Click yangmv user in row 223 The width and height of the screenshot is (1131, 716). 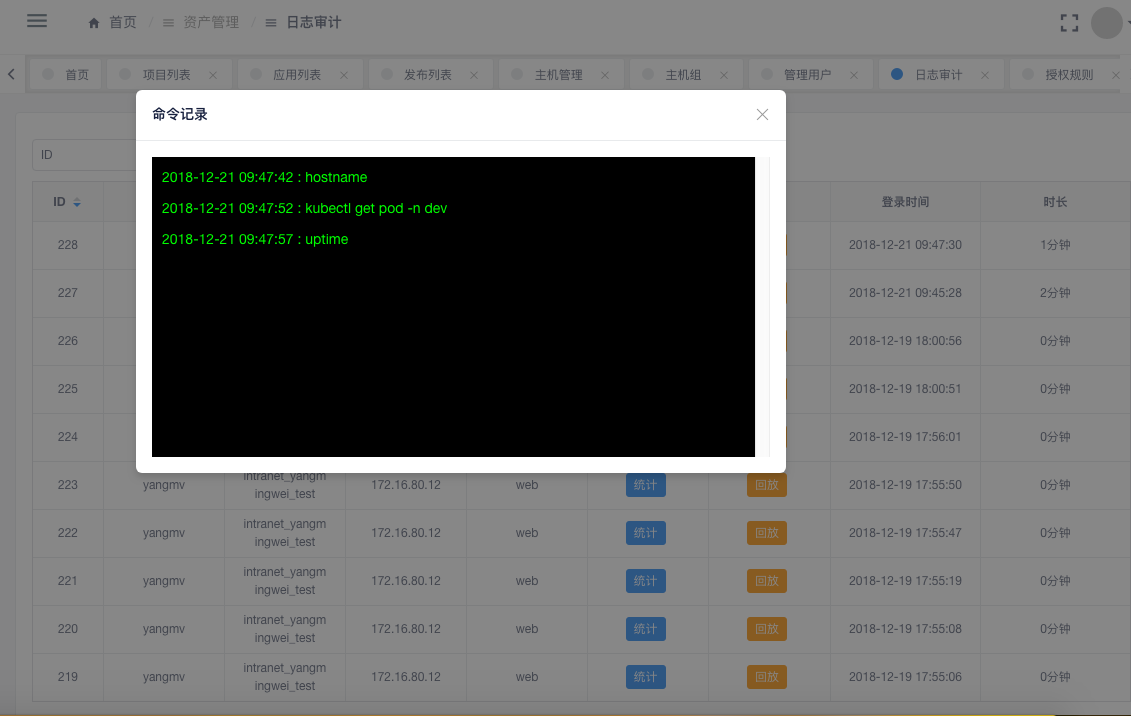coord(164,485)
